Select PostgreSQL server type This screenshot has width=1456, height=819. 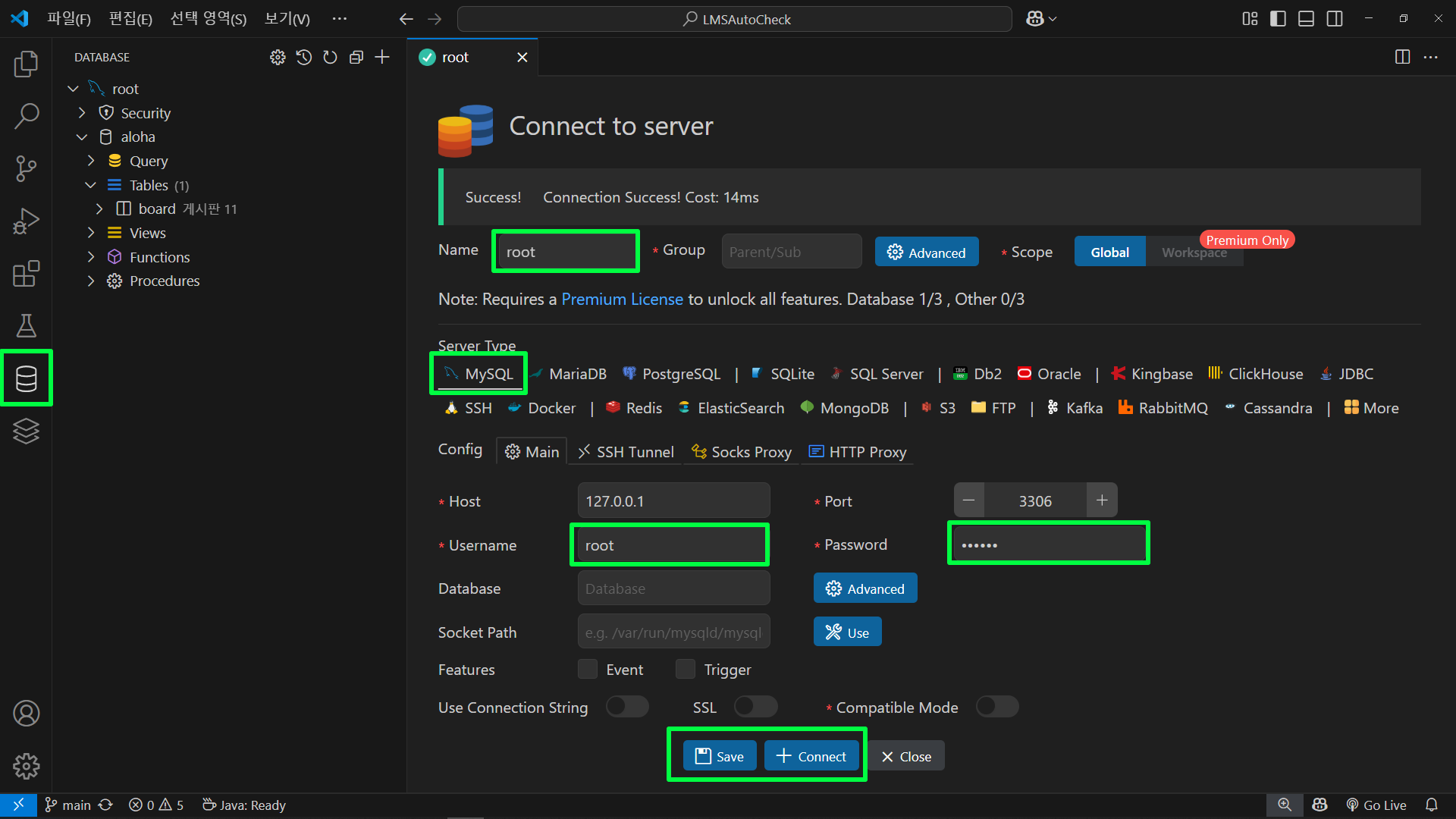click(x=672, y=374)
